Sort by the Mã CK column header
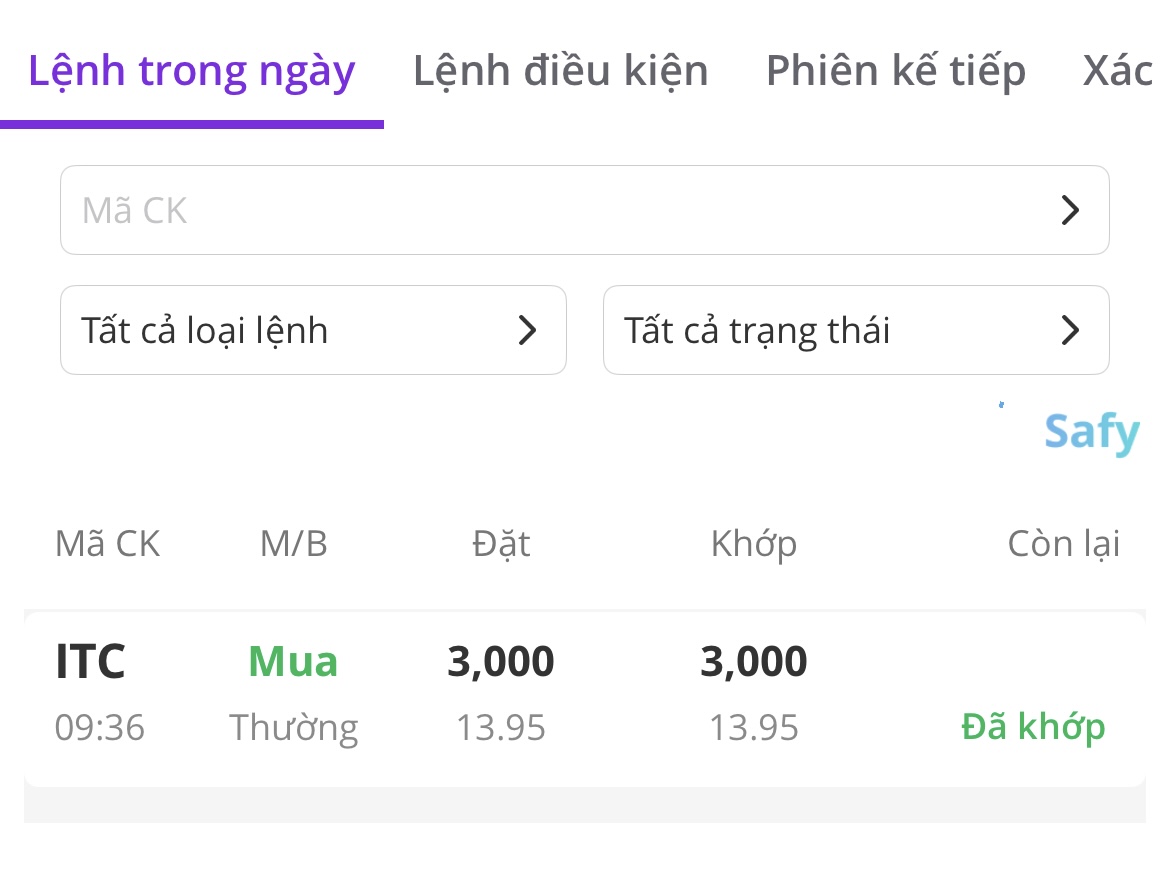 [x=107, y=544]
